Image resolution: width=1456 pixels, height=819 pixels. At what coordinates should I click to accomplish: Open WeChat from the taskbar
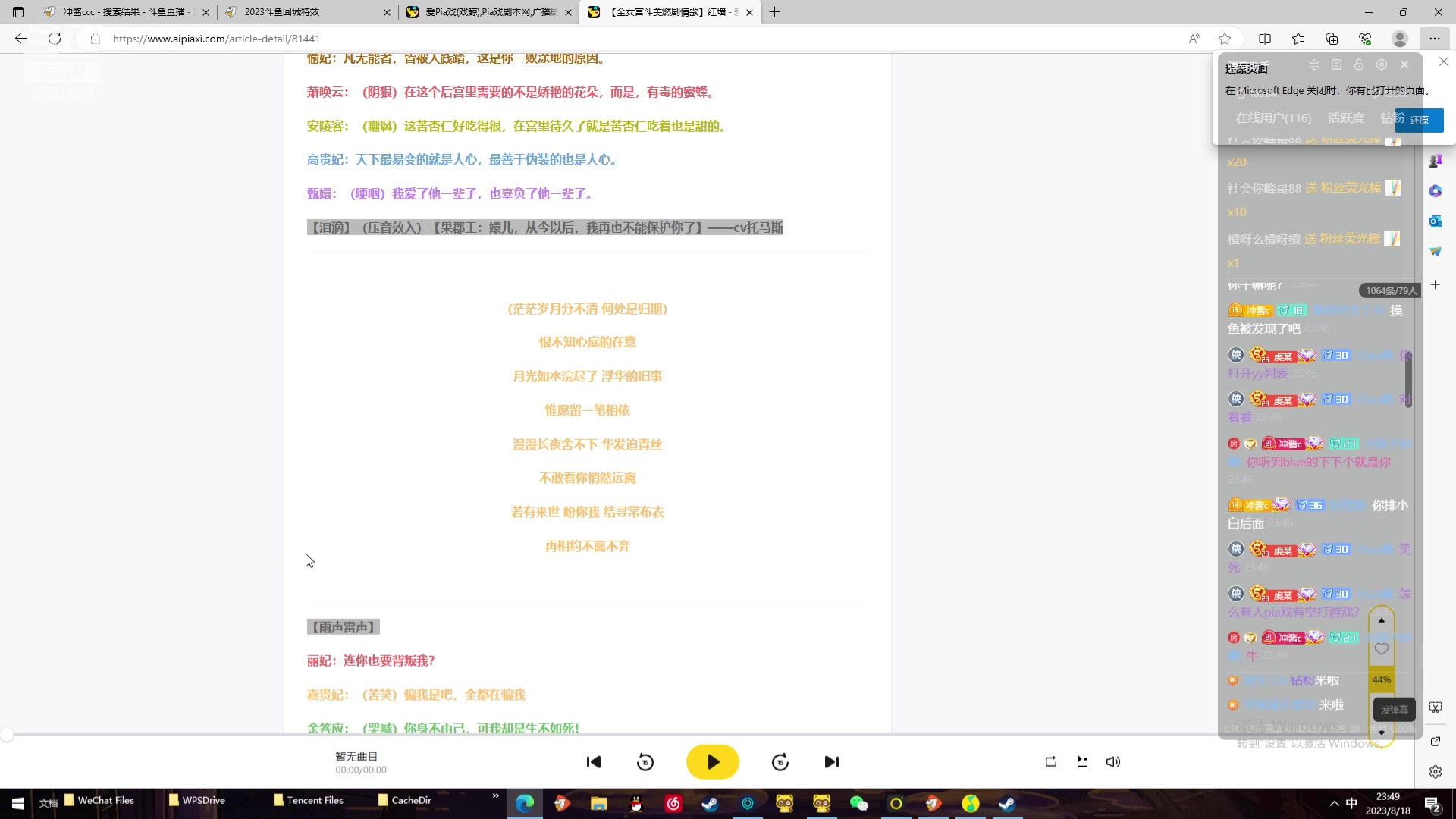point(858,804)
